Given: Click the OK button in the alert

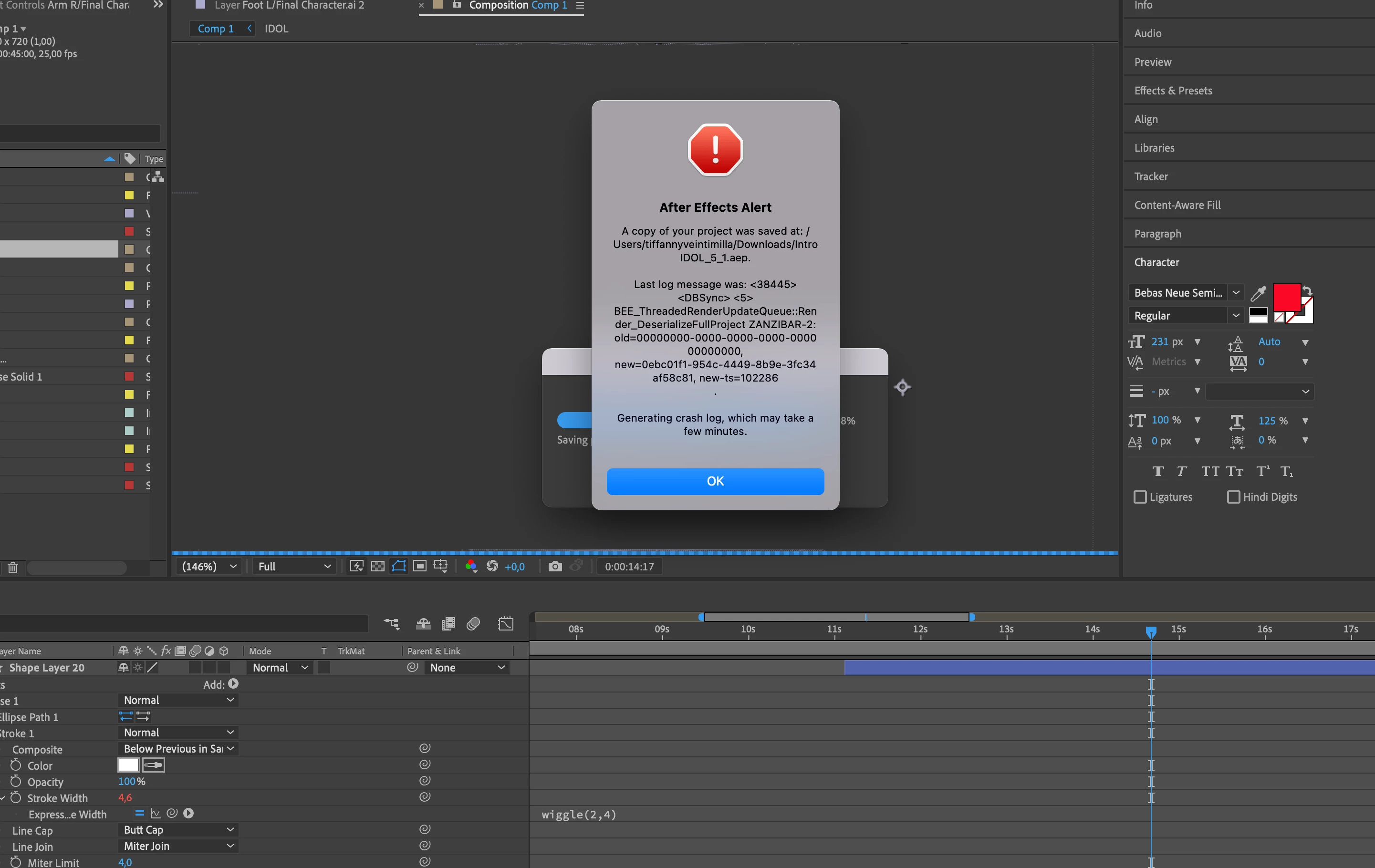Looking at the screenshot, I should pyautogui.click(x=715, y=481).
